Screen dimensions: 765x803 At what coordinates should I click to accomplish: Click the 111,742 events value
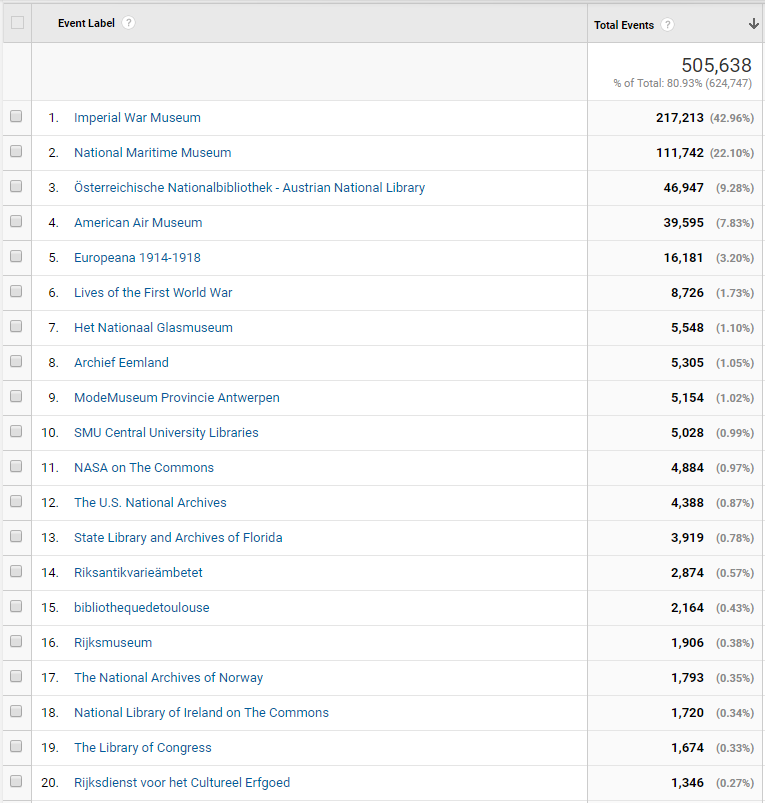[x=680, y=153]
